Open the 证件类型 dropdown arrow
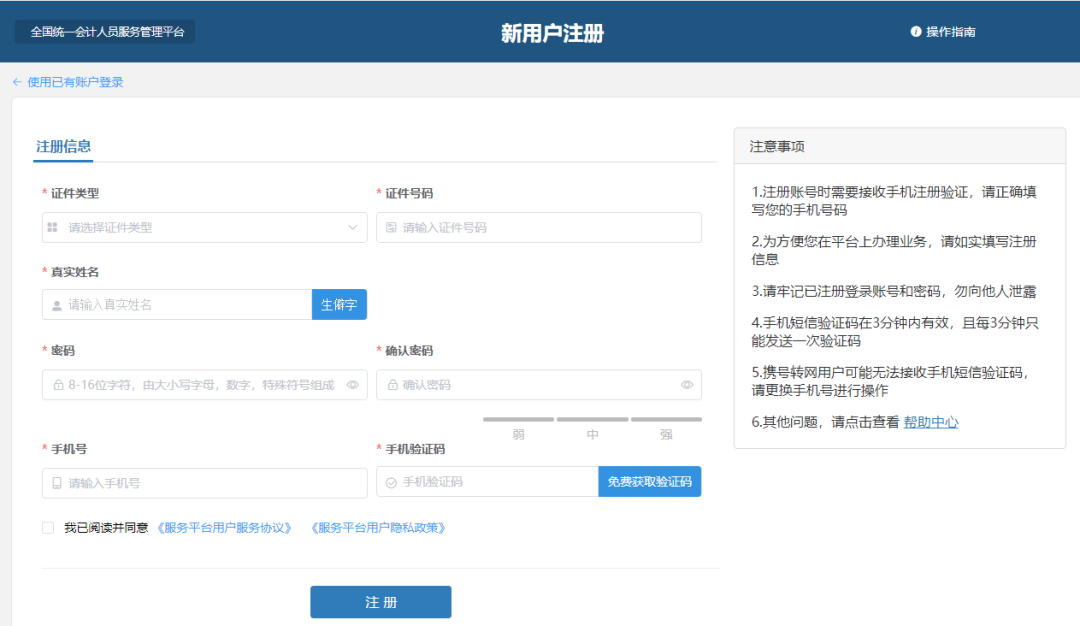Screen dimensions: 1080x626 tap(353, 227)
